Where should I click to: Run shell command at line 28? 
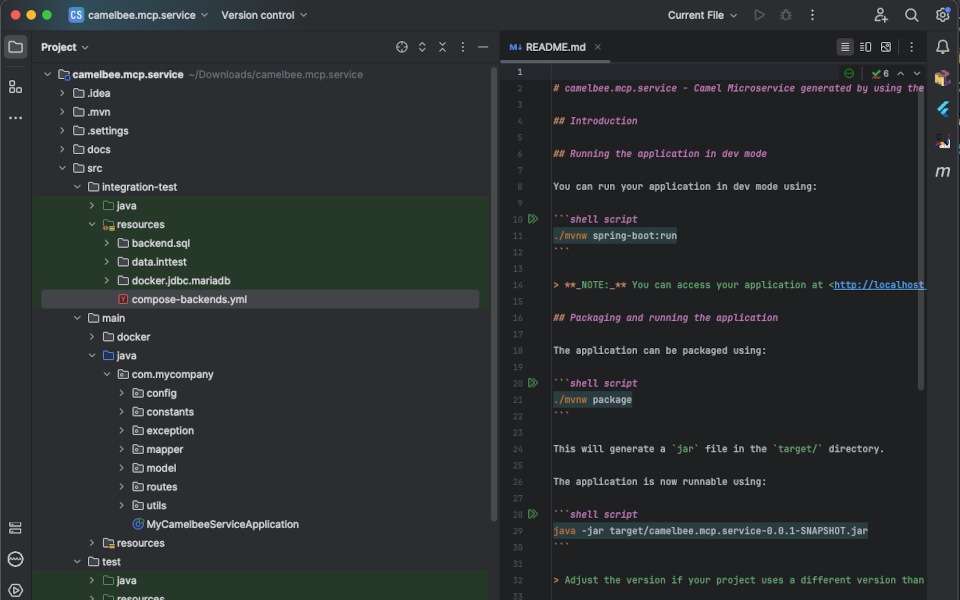pos(533,514)
